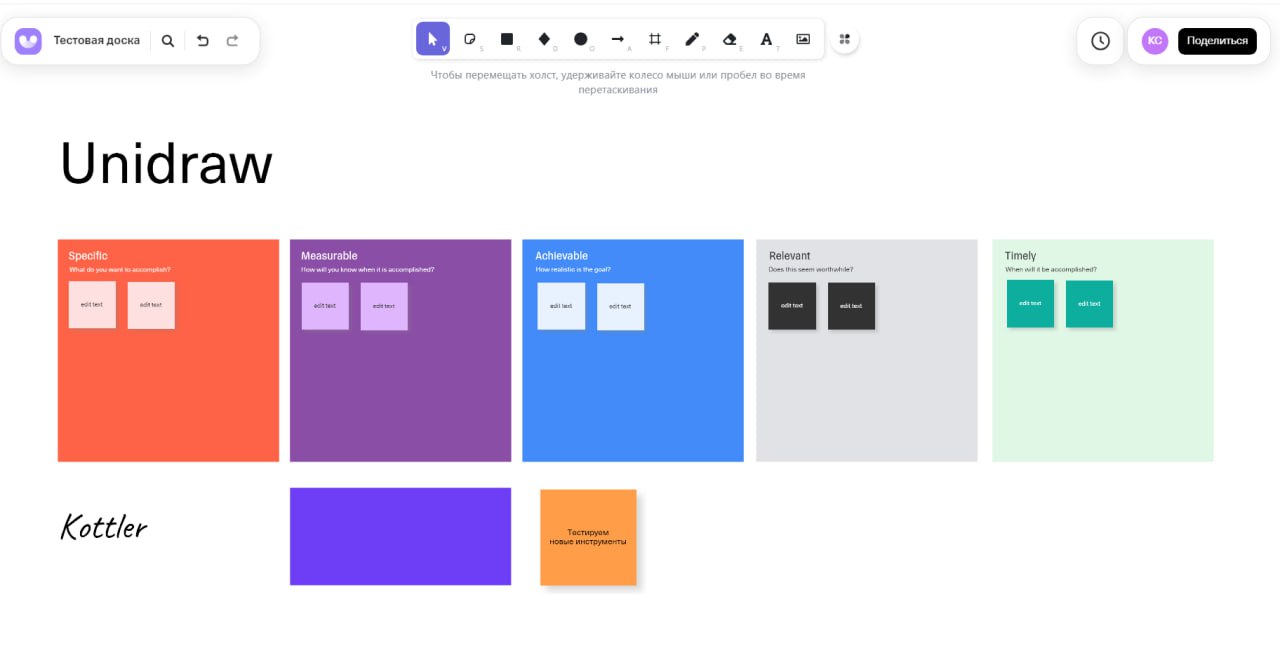Screen dimensions: 1280x648
Task: Select first sticky note in Specific card
Action: [x=92, y=305]
